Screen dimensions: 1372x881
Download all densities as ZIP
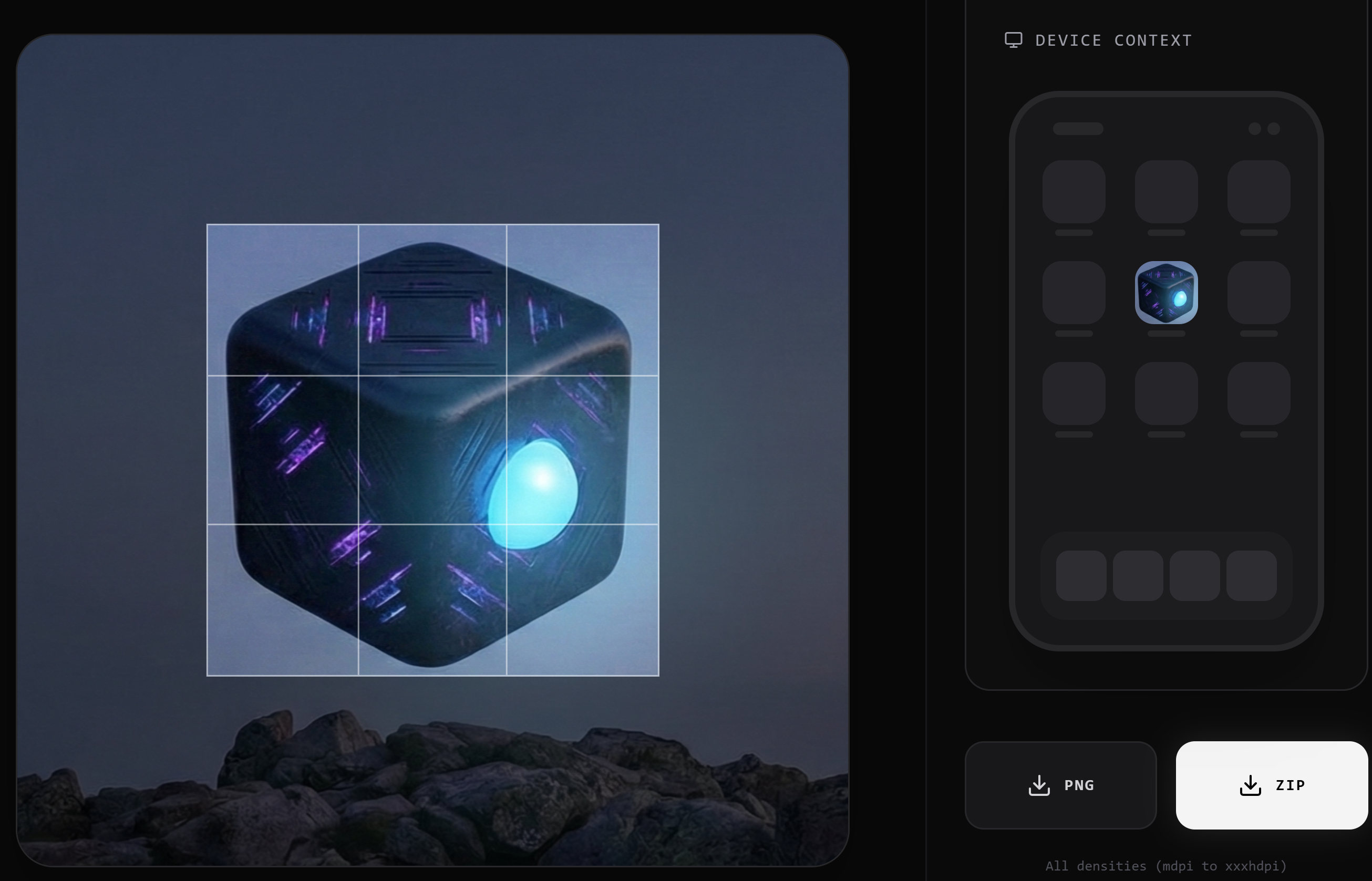point(1271,785)
